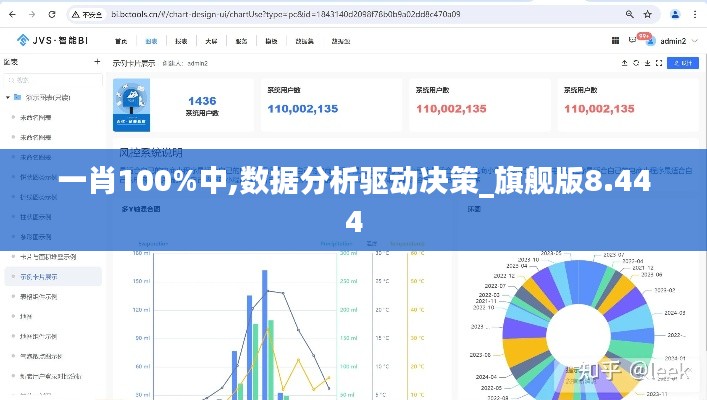The height and width of the screenshot is (400, 707).
Task: Download the chart with the download icon
Action: click(x=647, y=63)
